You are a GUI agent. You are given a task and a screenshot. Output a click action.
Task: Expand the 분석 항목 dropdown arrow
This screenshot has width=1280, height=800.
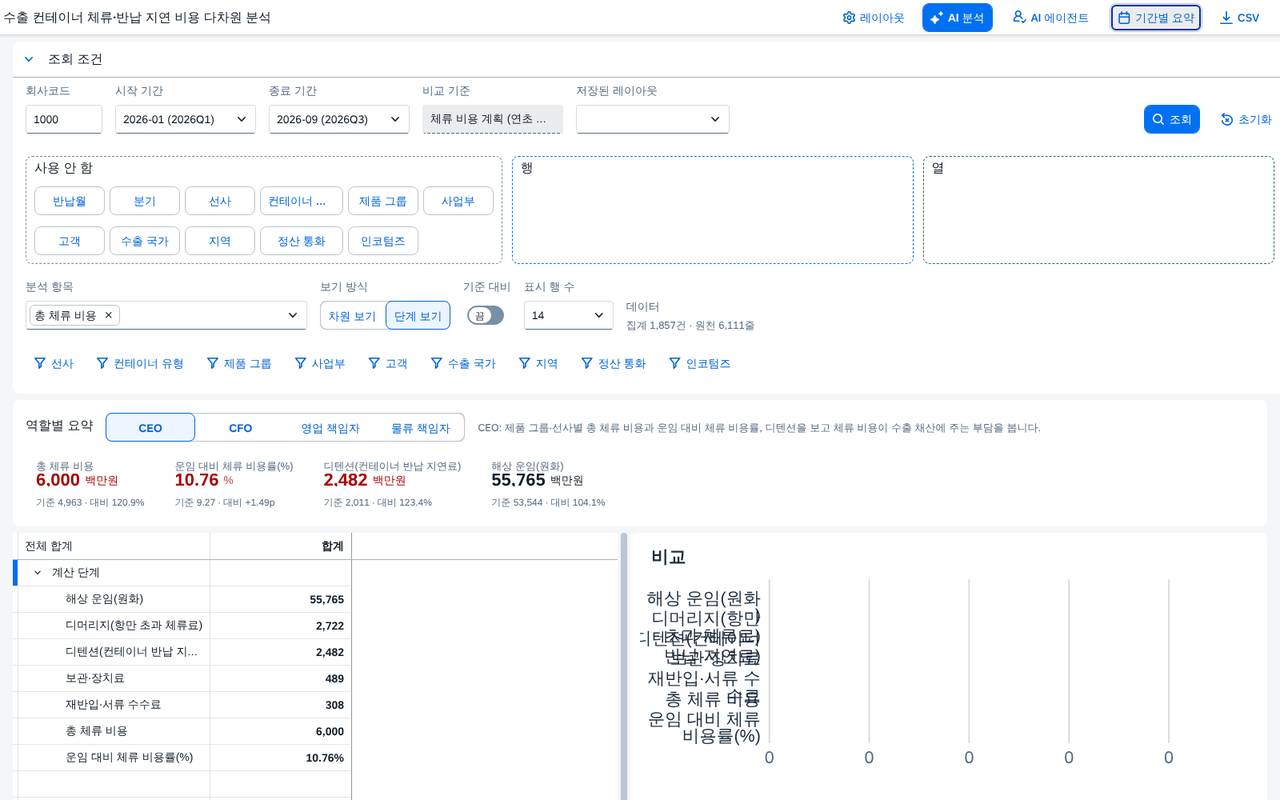[293, 315]
